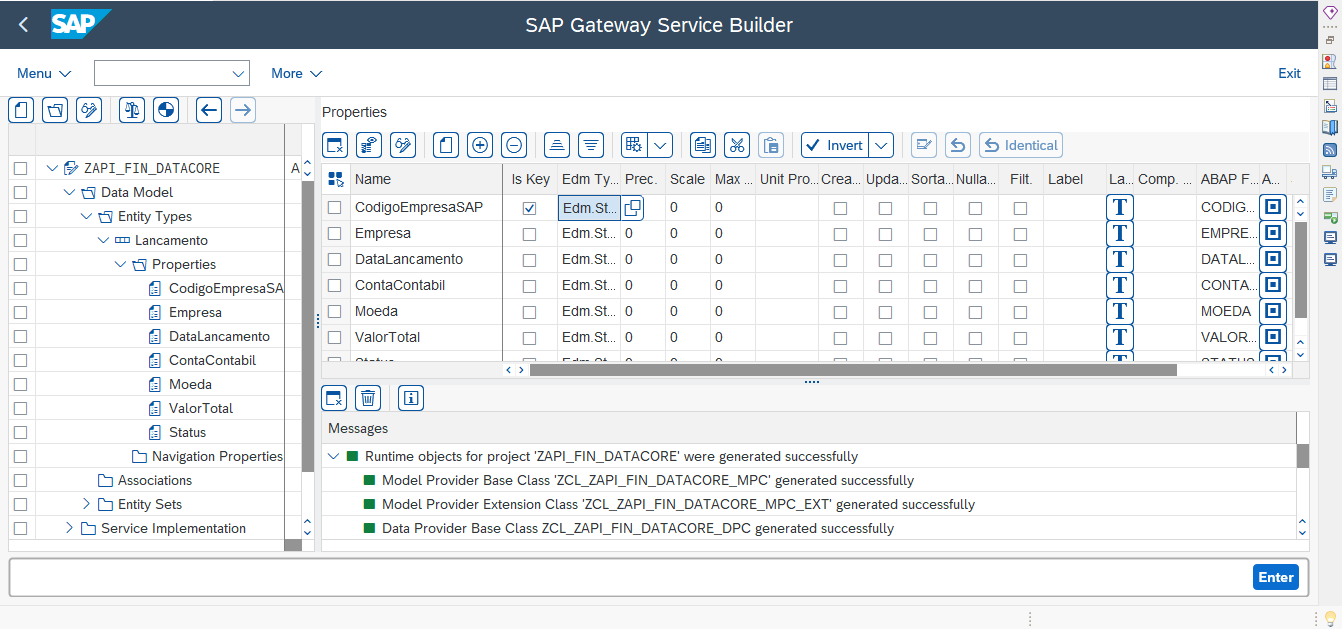Screen dimensions: 1342x629
Task: Cut the selected property using the scissors icon
Action: click(737, 145)
